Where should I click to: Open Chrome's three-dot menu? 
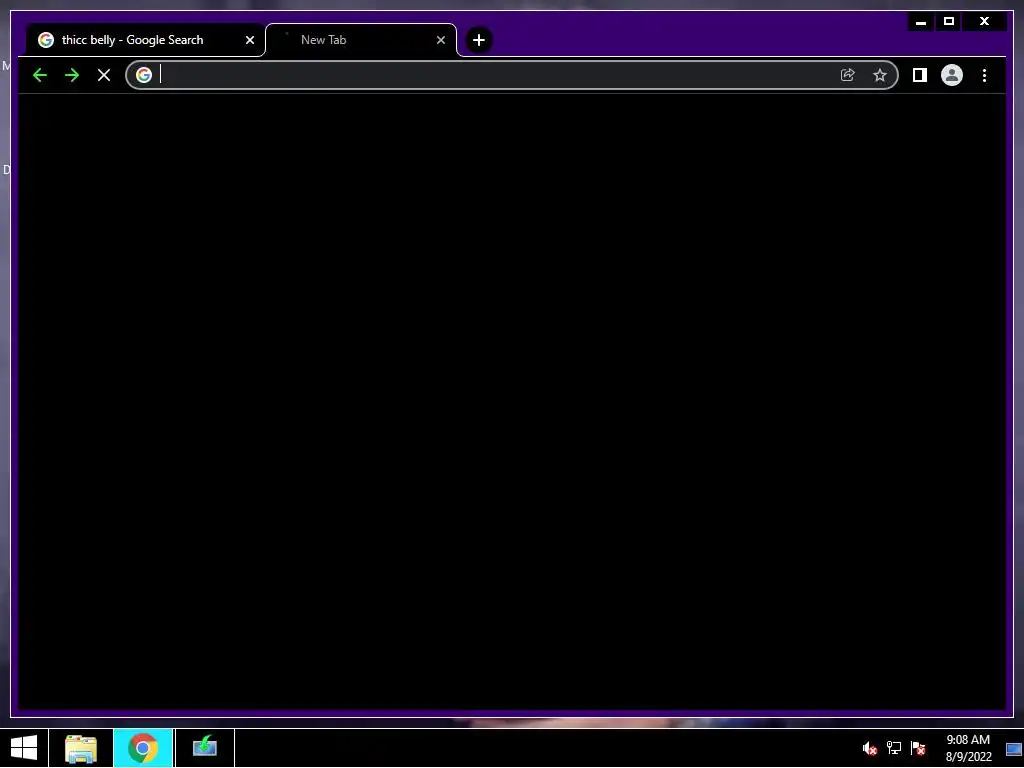(x=984, y=75)
